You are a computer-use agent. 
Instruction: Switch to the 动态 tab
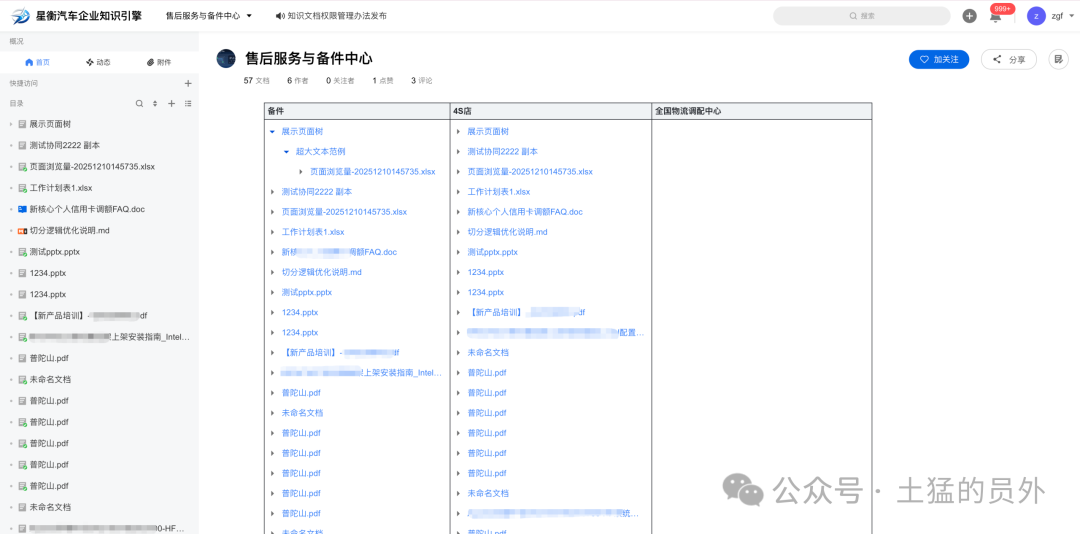(98, 62)
